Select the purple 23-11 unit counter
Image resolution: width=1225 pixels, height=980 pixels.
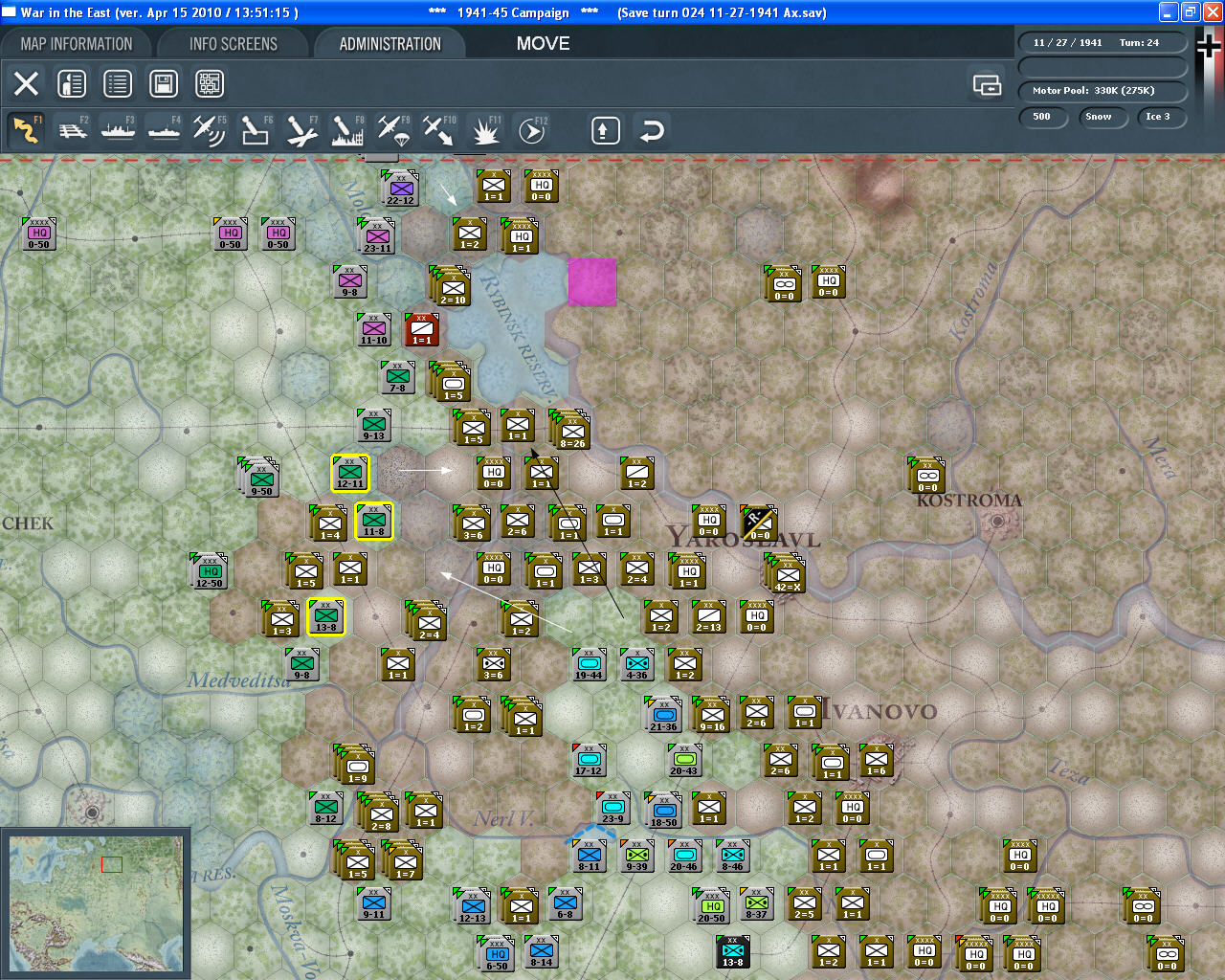tap(376, 236)
